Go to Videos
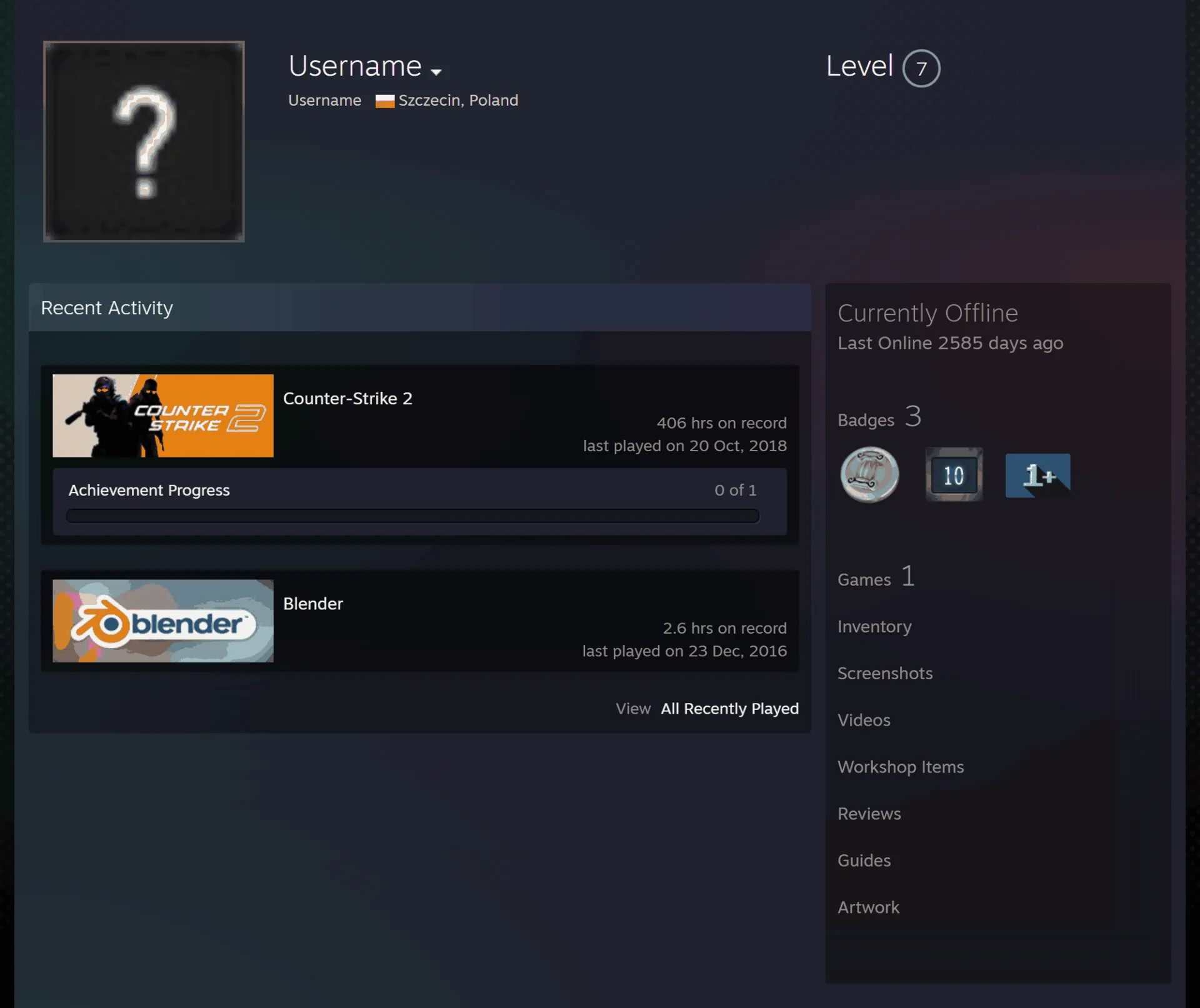1200x1008 pixels. pos(864,720)
